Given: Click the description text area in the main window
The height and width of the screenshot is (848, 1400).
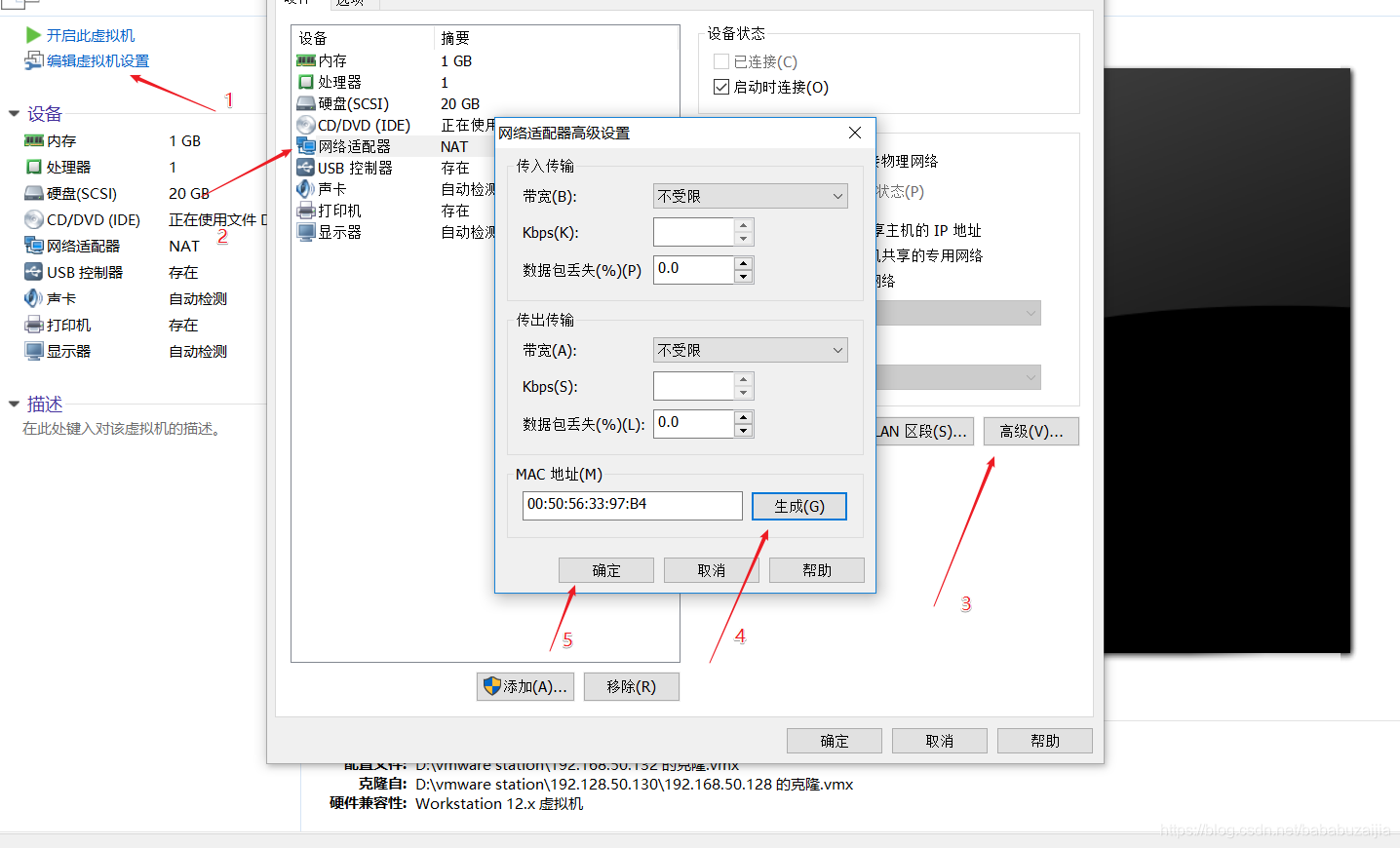Looking at the screenshot, I should tap(123, 429).
